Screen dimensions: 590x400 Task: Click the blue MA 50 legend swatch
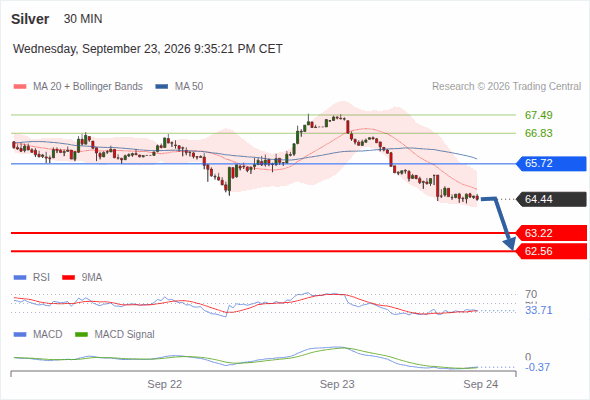pos(162,87)
